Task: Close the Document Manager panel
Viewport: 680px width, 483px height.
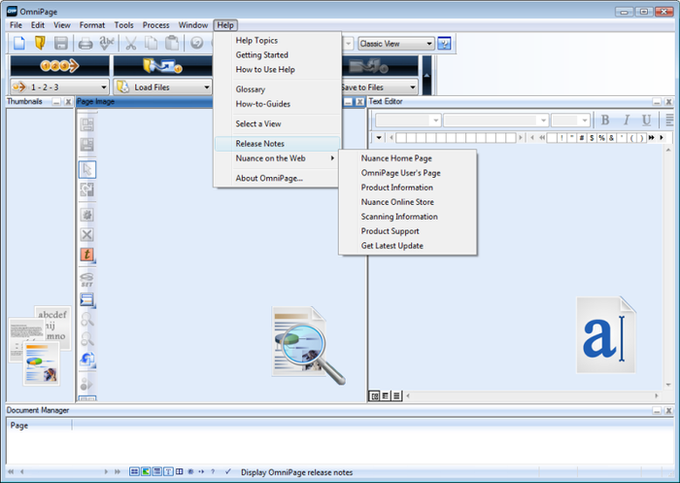Action: point(668,410)
